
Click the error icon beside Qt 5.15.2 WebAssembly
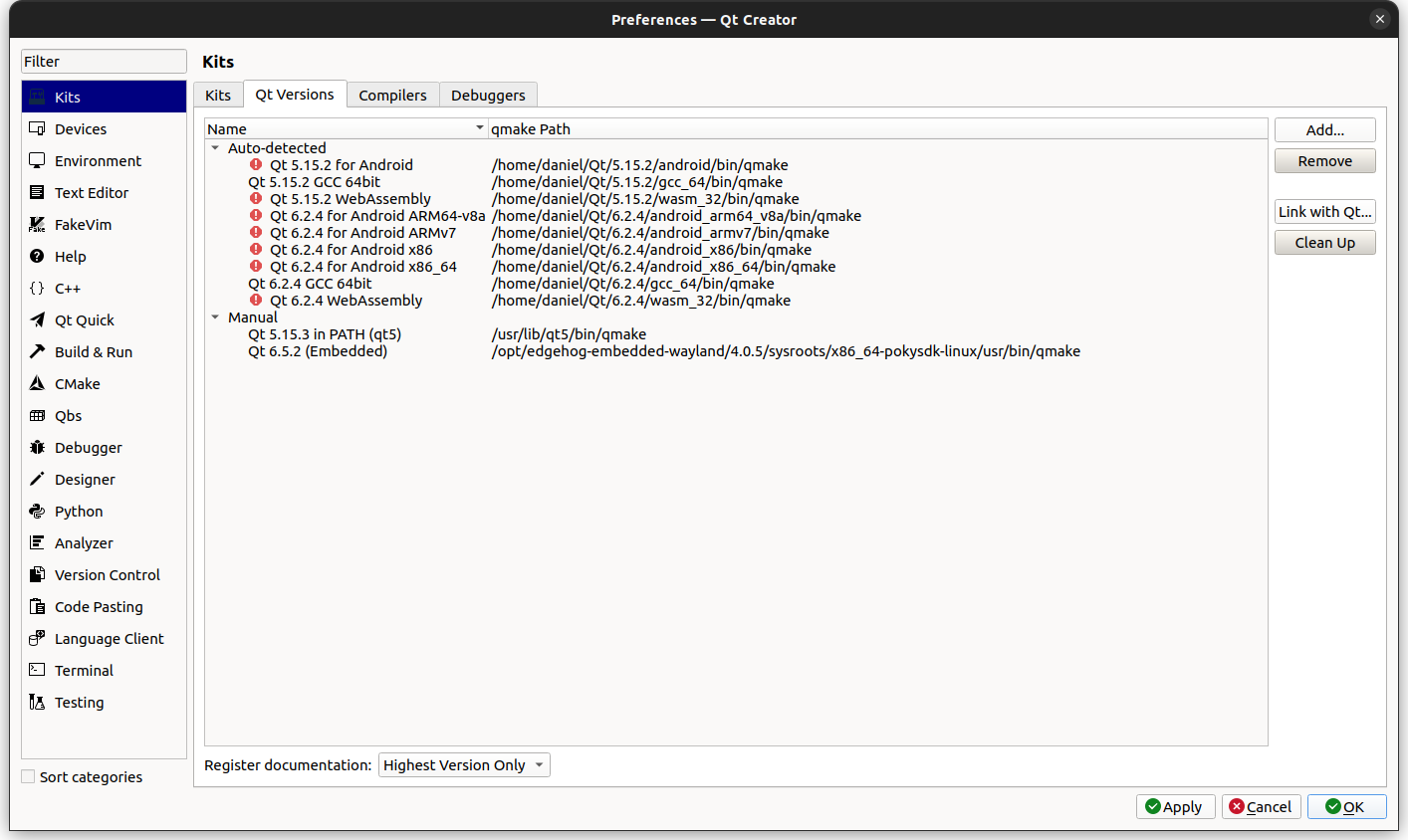tap(256, 198)
